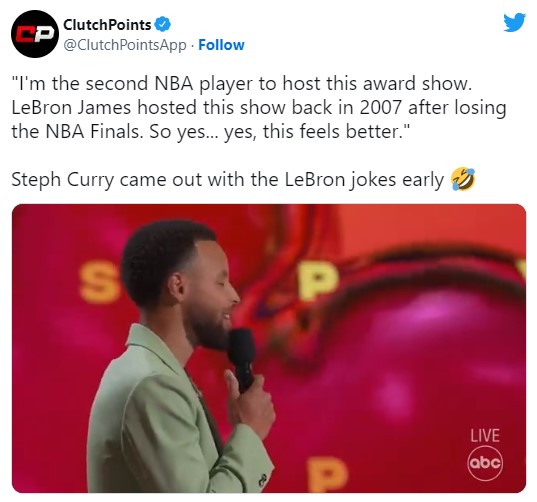The height and width of the screenshot is (502, 537).
Task: Open the ClutchPoints profile avatar
Action: click(x=35, y=34)
